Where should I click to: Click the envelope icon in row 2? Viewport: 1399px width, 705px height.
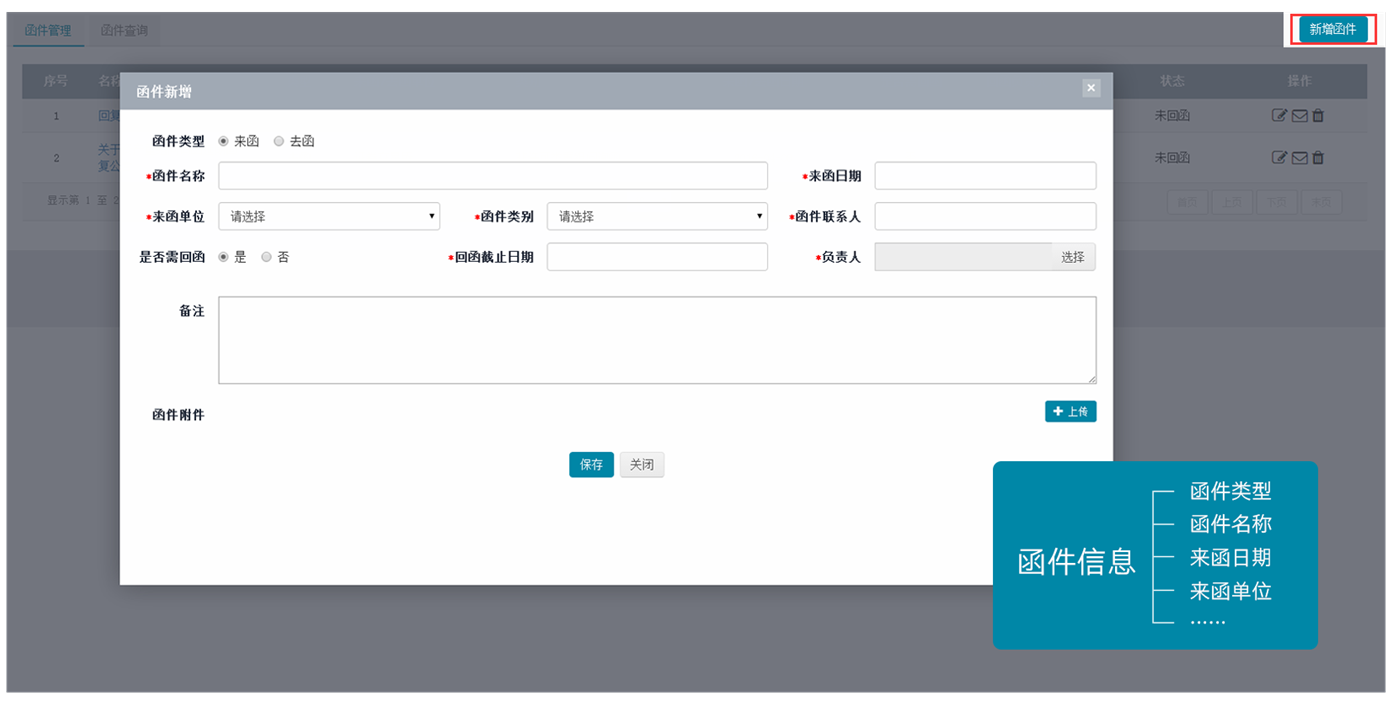click(x=1299, y=158)
